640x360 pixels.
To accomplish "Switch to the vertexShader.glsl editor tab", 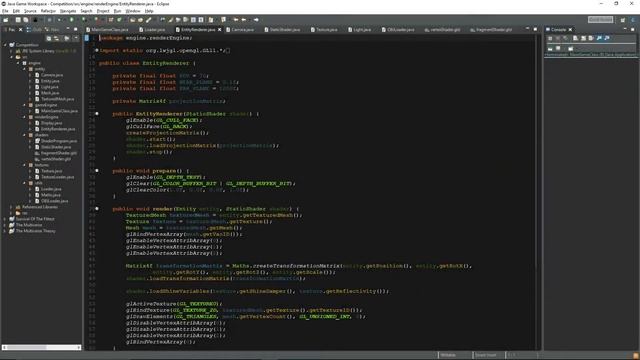I will point(442,30).
